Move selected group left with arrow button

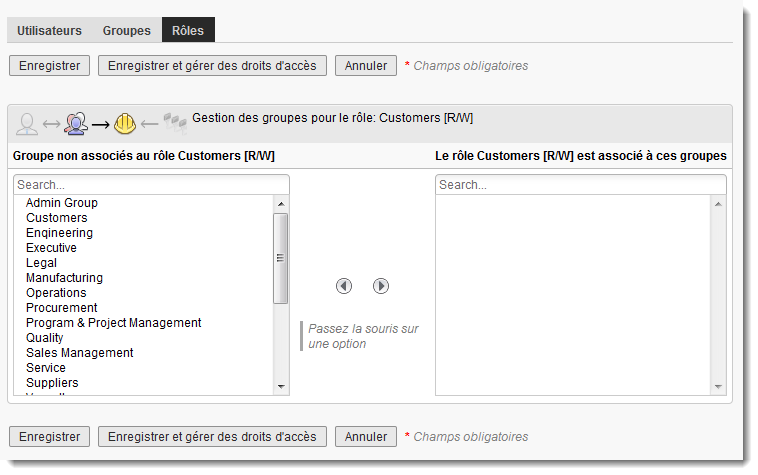(344, 286)
